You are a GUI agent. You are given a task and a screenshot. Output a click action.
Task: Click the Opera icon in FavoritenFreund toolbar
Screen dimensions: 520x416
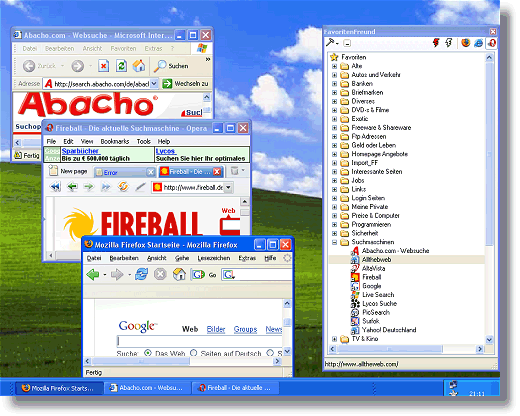coord(492,43)
